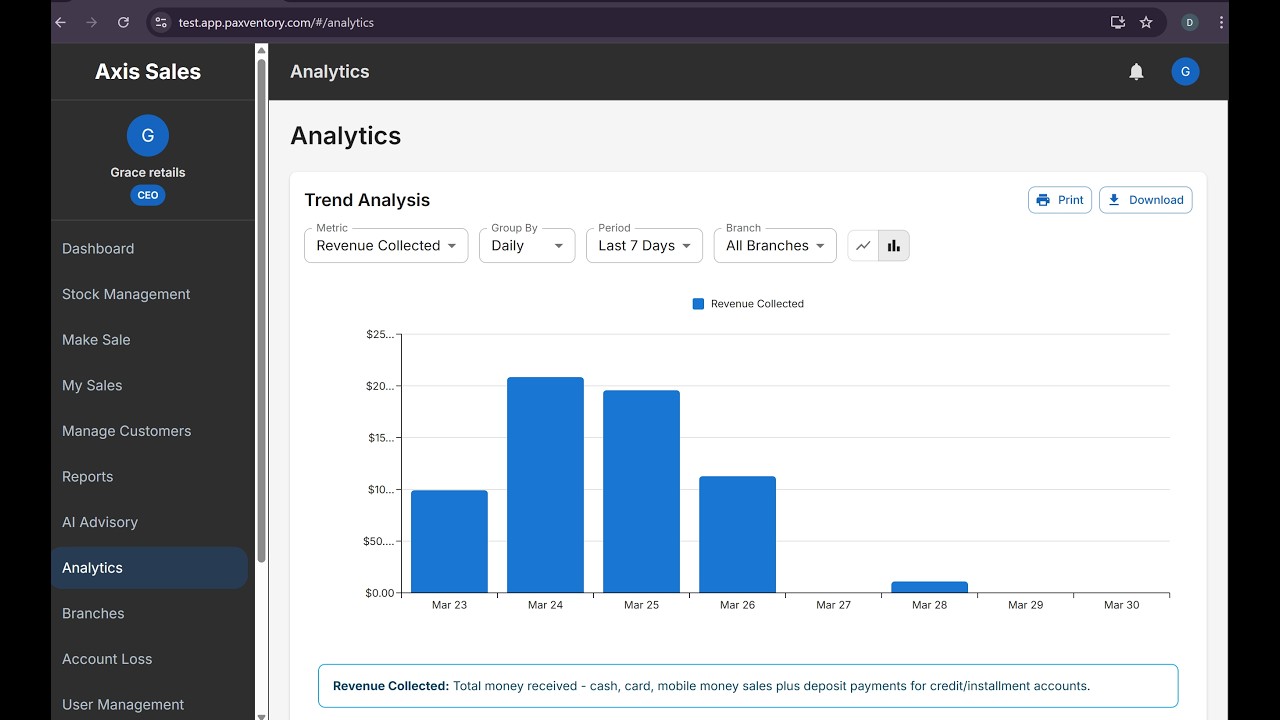View site information icon in address bar
Viewport: 1280px width, 720px height.
[x=161, y=22]
